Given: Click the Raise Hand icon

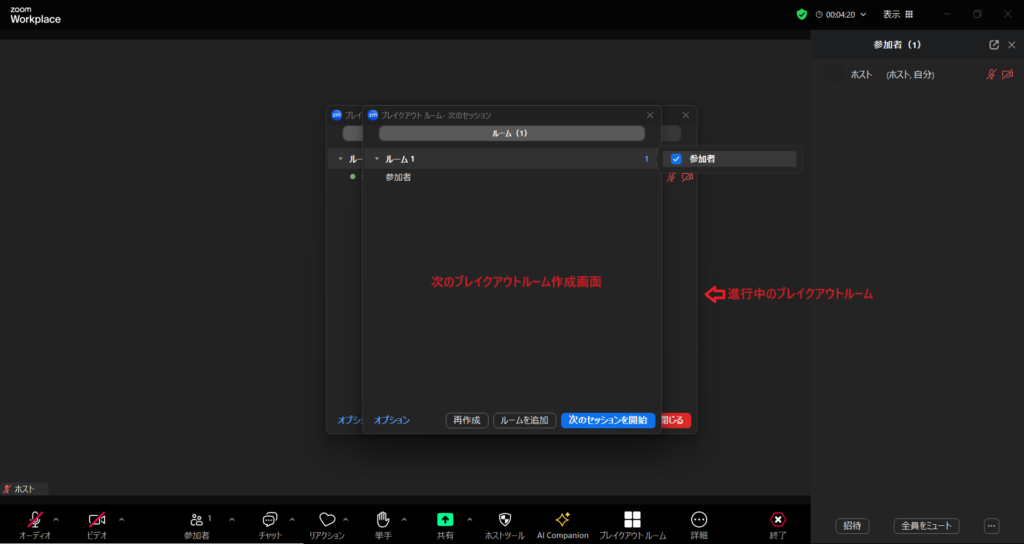Looking at the screenshot, I should [382, 519].
